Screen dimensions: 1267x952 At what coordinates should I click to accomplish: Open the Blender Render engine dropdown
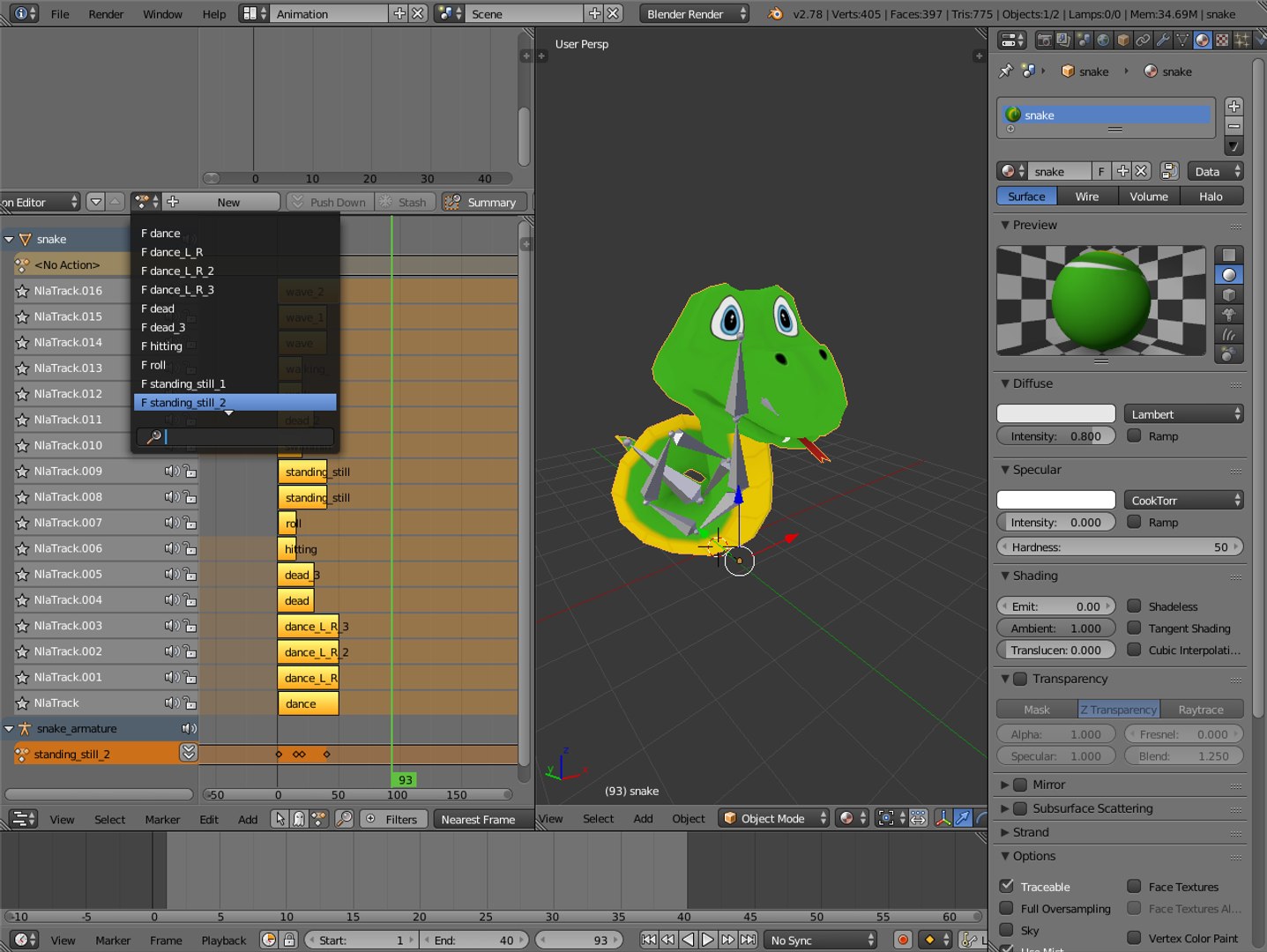[x=695, y=14]
